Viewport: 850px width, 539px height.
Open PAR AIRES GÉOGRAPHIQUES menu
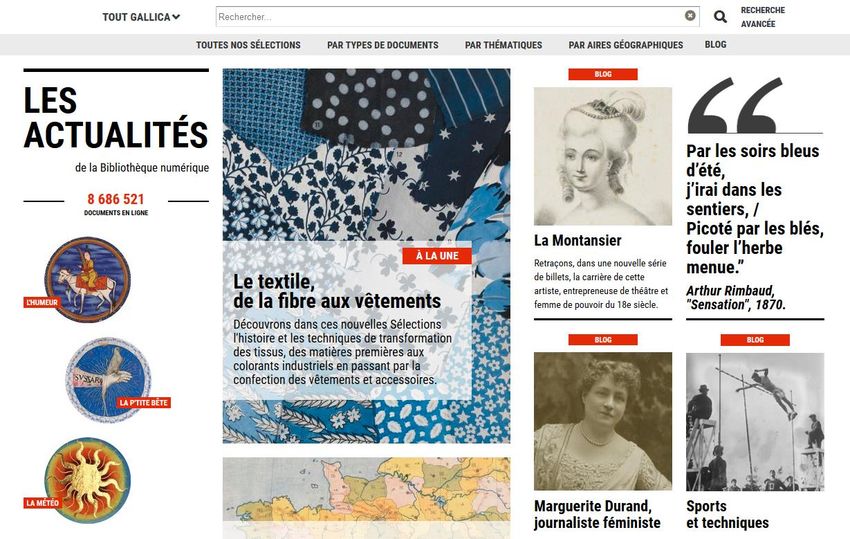(626, 45)
